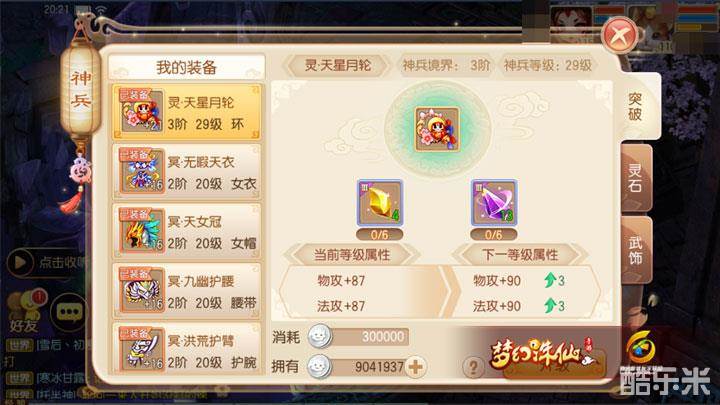
Task: Tap the central 灵·天星月轮 weapon icon
Action: click(x=437, y=129)
